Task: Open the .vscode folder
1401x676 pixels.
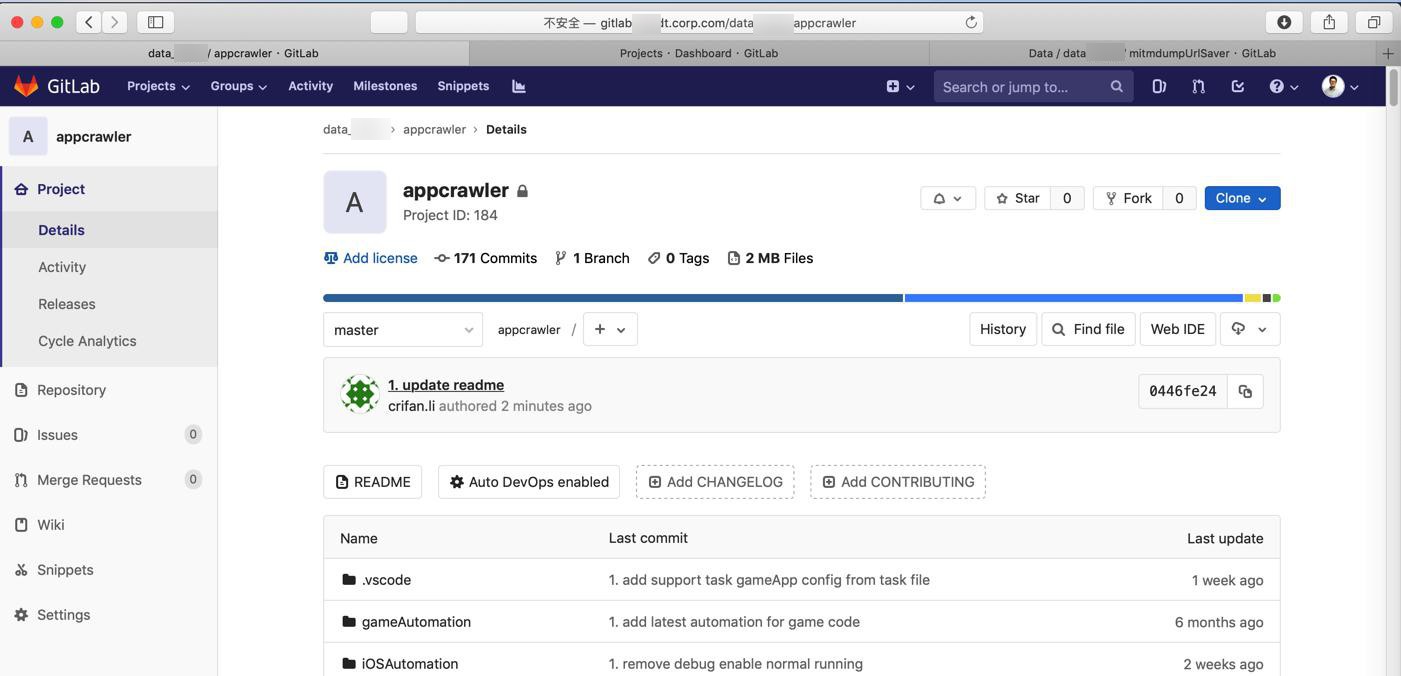Action: click(x=386, y=580)
